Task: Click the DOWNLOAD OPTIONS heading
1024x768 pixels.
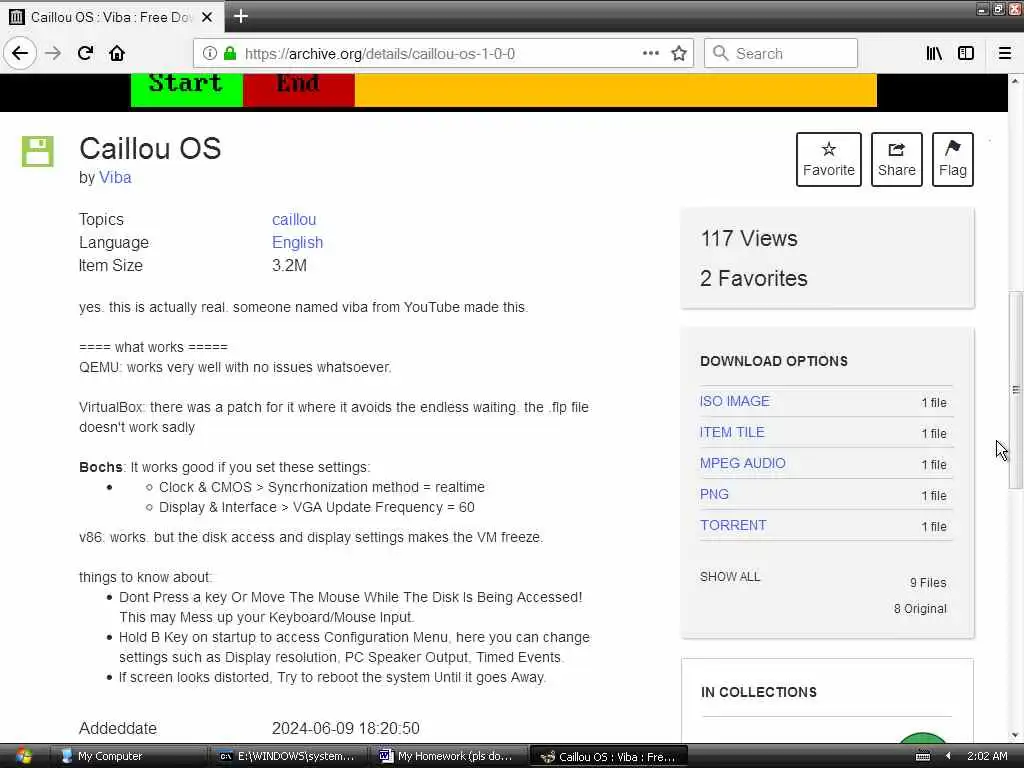Action: [x=774, y=361]
